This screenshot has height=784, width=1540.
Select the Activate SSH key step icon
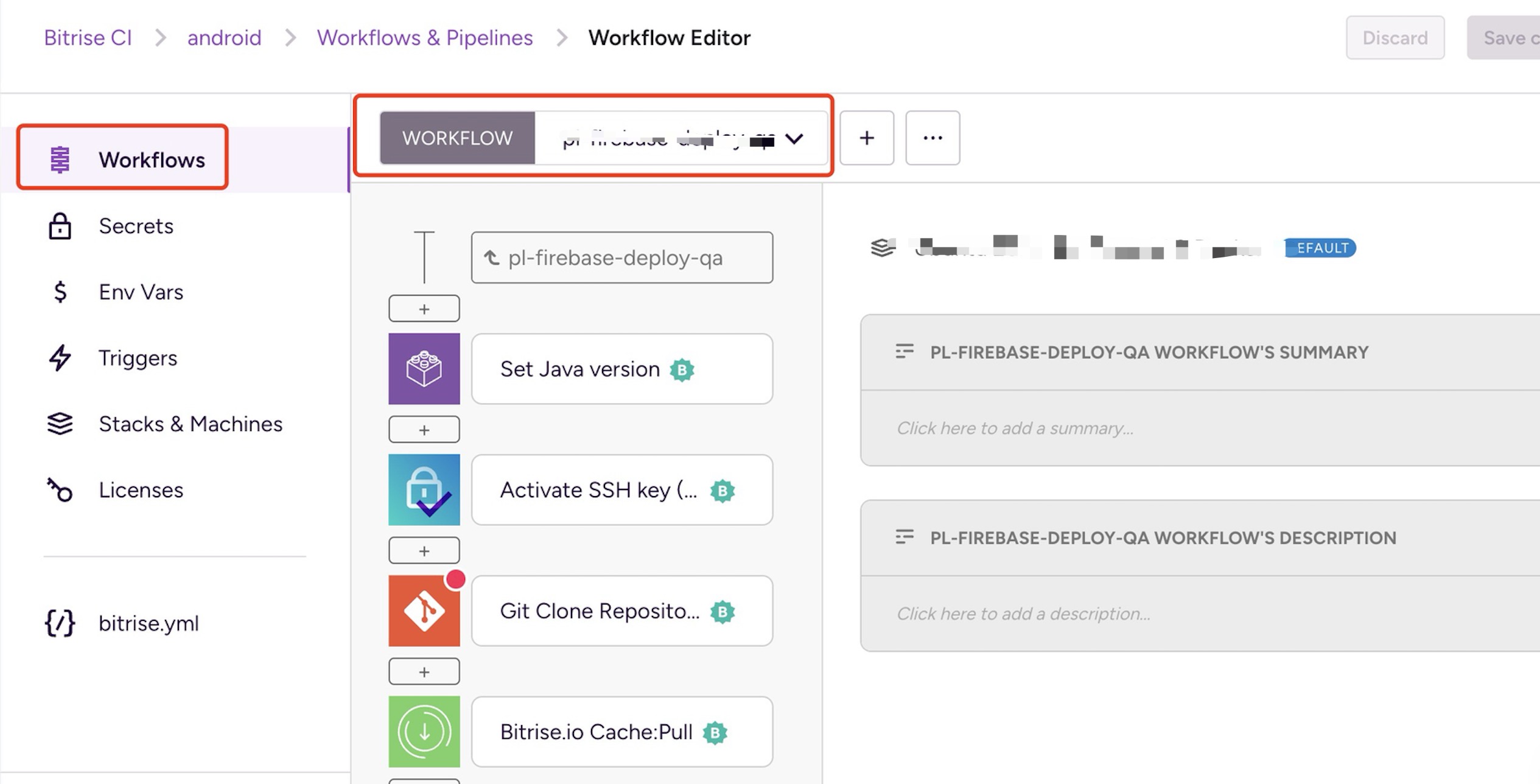click(x=424, y=489)
